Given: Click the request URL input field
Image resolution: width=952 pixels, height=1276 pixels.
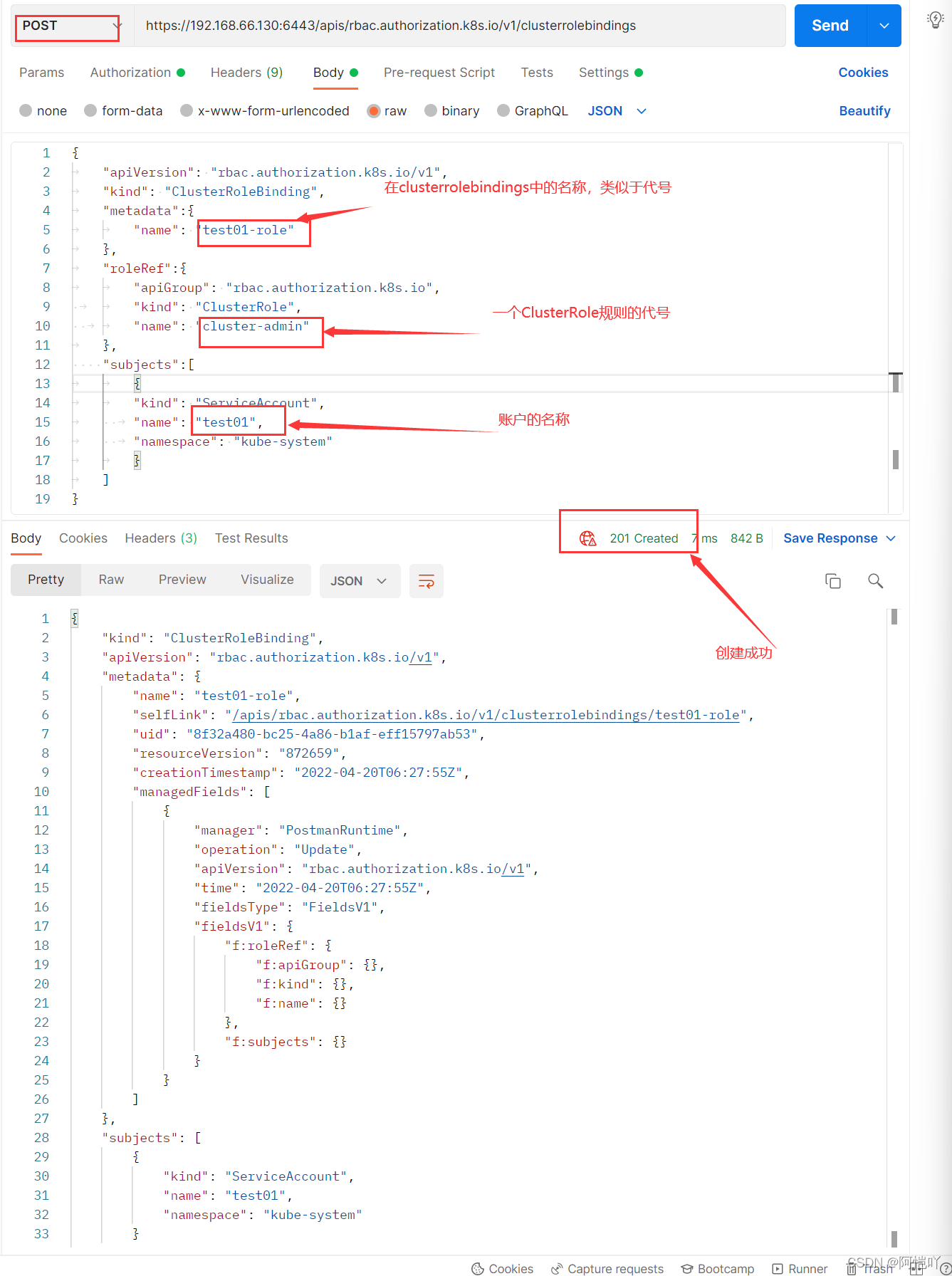Looking at the screenshot, I should tap(459, 26).
